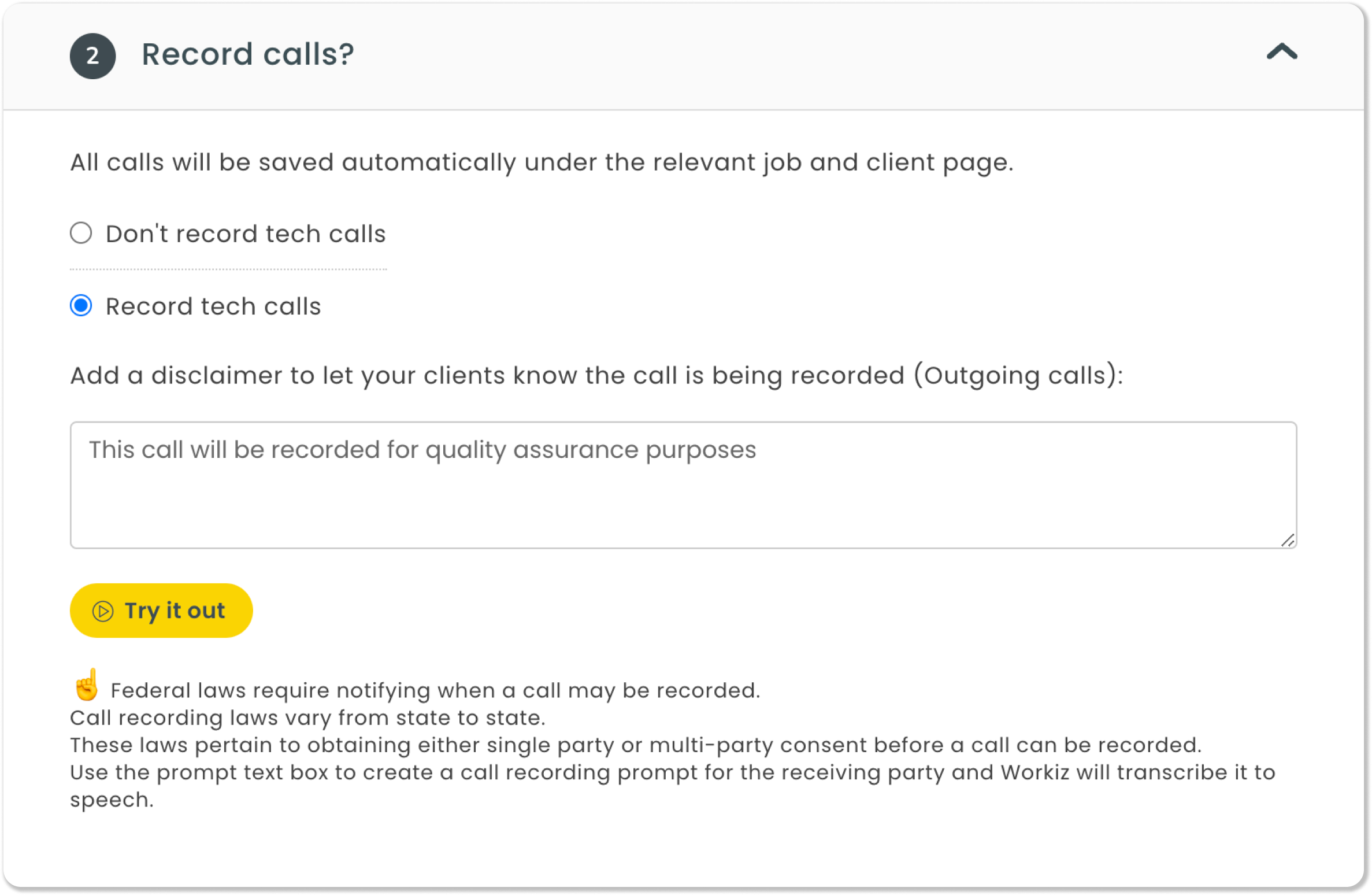Click the "Federal laws require notifying" note

[435, 690]
